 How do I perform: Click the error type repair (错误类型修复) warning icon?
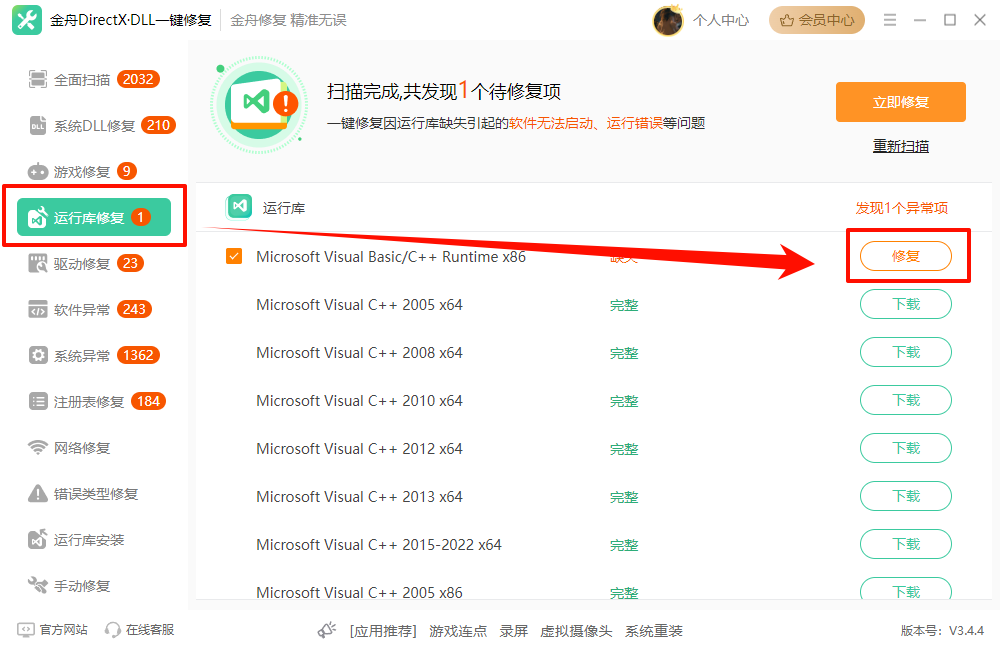38,493
